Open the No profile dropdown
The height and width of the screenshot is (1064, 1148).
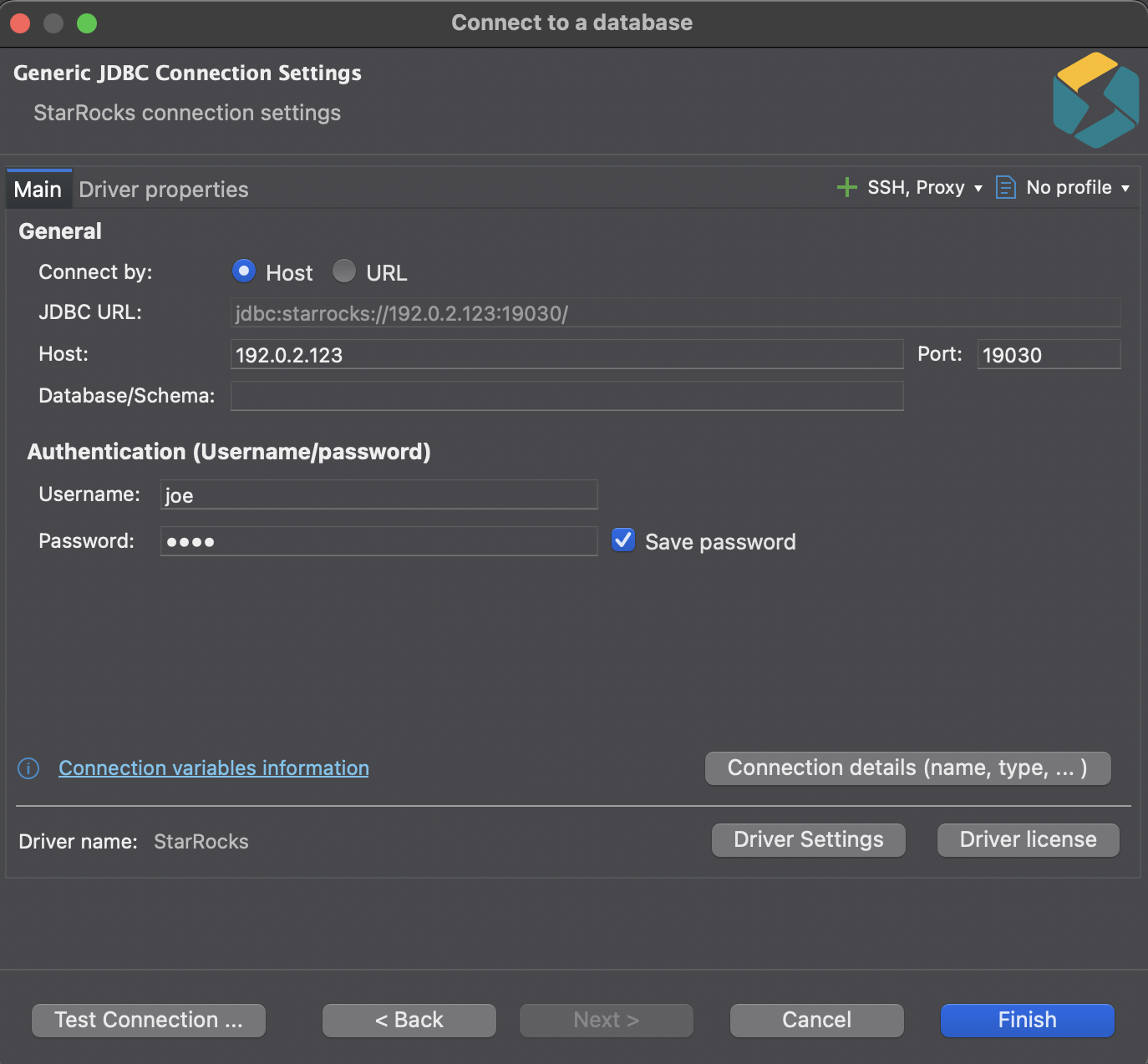click(x=1078, y=188)
